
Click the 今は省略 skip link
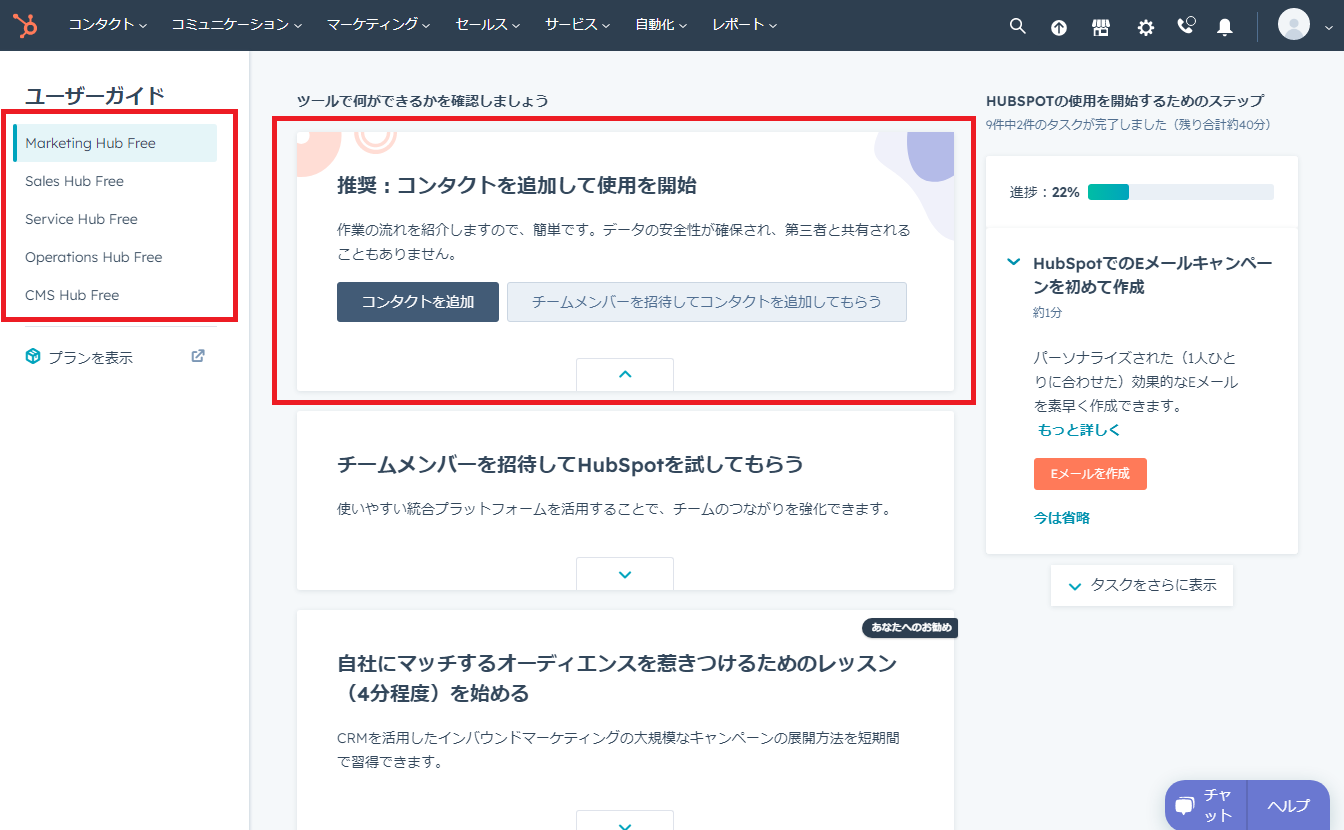tap(1062, 518)
